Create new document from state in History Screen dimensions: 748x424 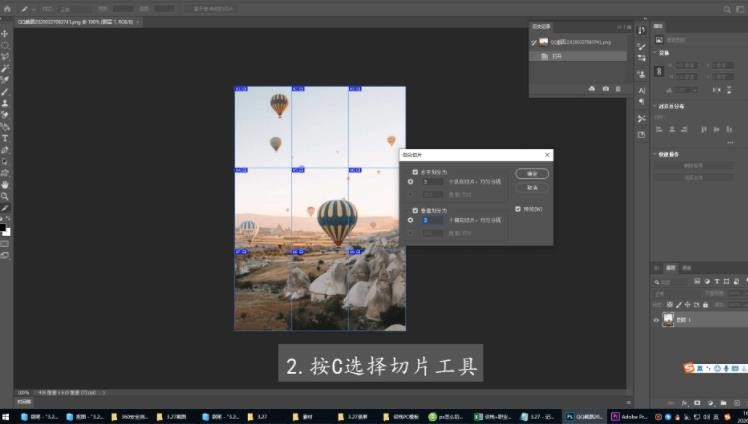tap(592, 89)
